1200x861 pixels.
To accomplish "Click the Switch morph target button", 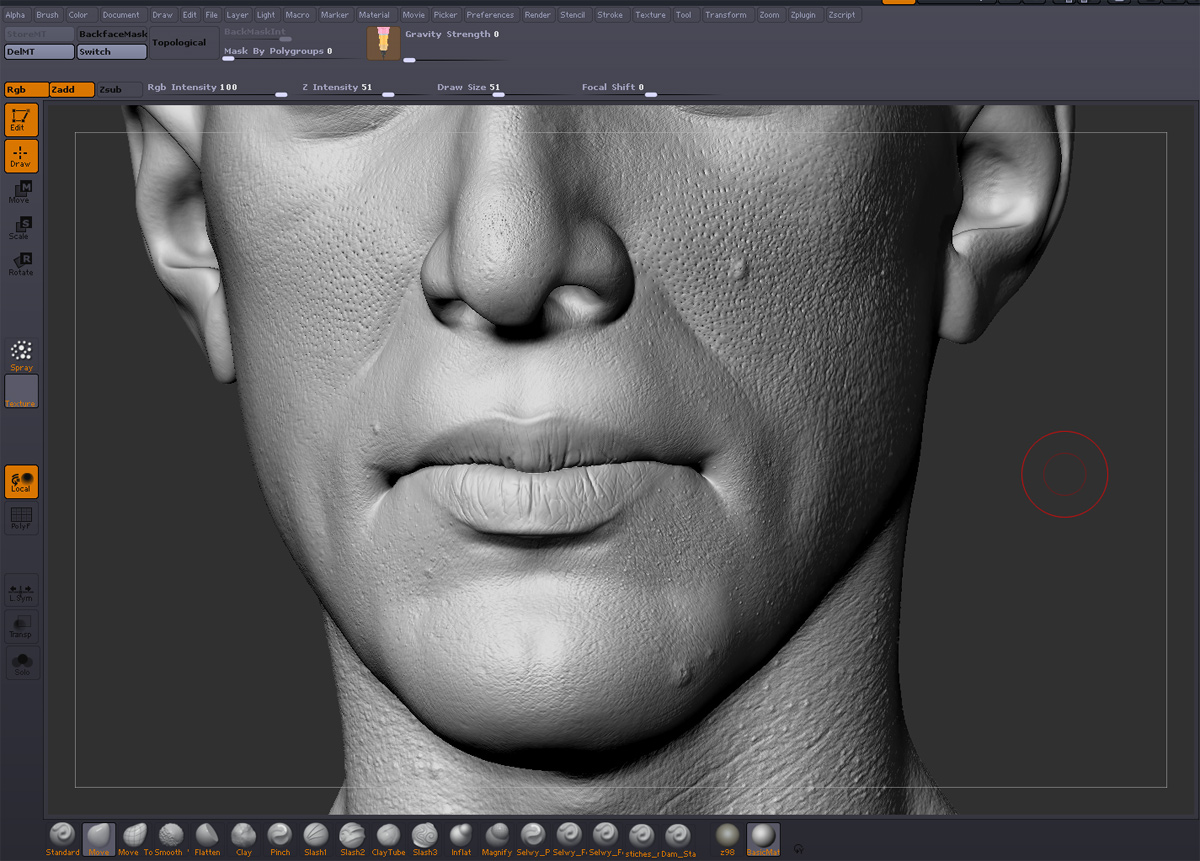I will pyautogui.click(x=112, y=52).
